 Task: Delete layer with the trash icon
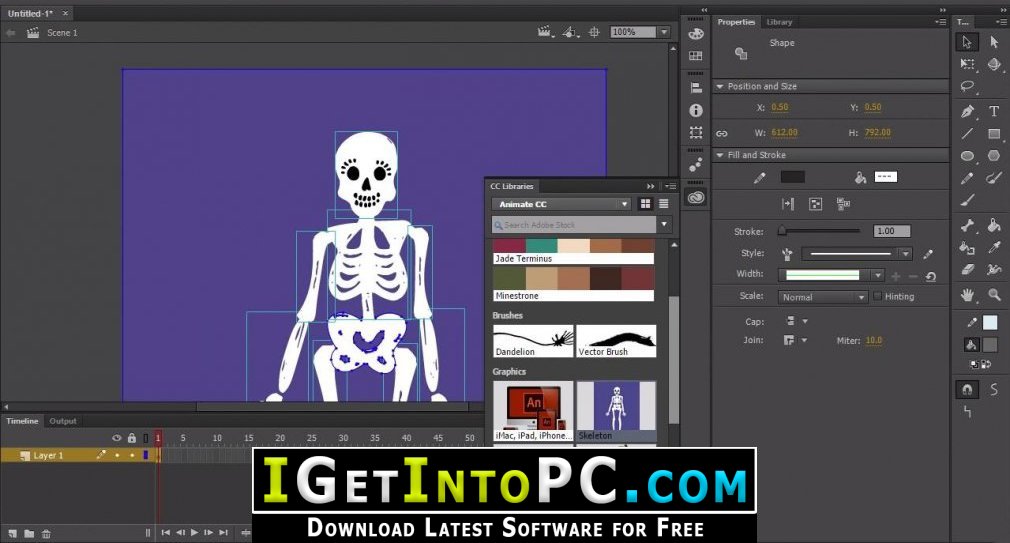[x=46, y=533]
